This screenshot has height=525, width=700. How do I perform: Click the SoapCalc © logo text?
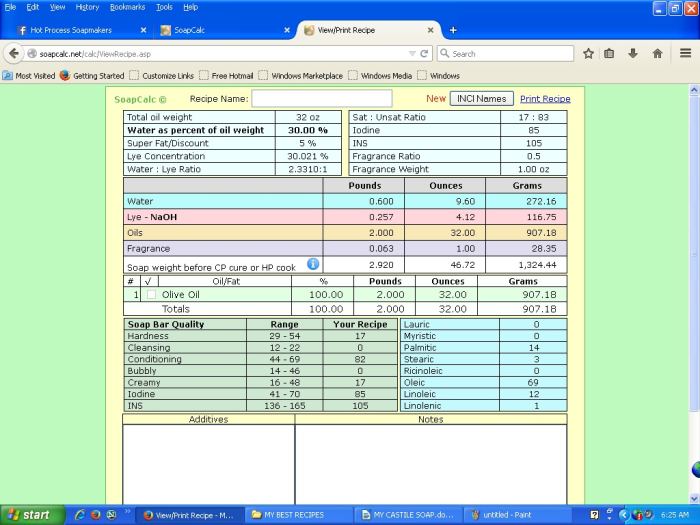140,99
